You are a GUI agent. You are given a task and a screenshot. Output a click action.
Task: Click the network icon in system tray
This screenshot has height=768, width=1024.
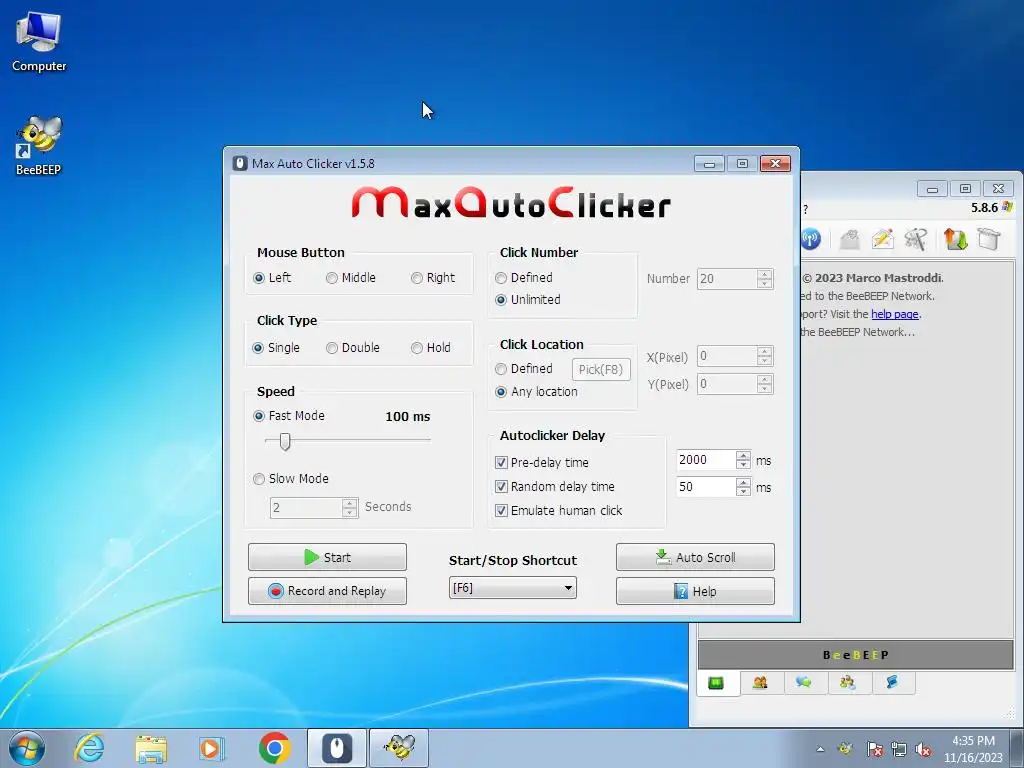click(899, 749)
